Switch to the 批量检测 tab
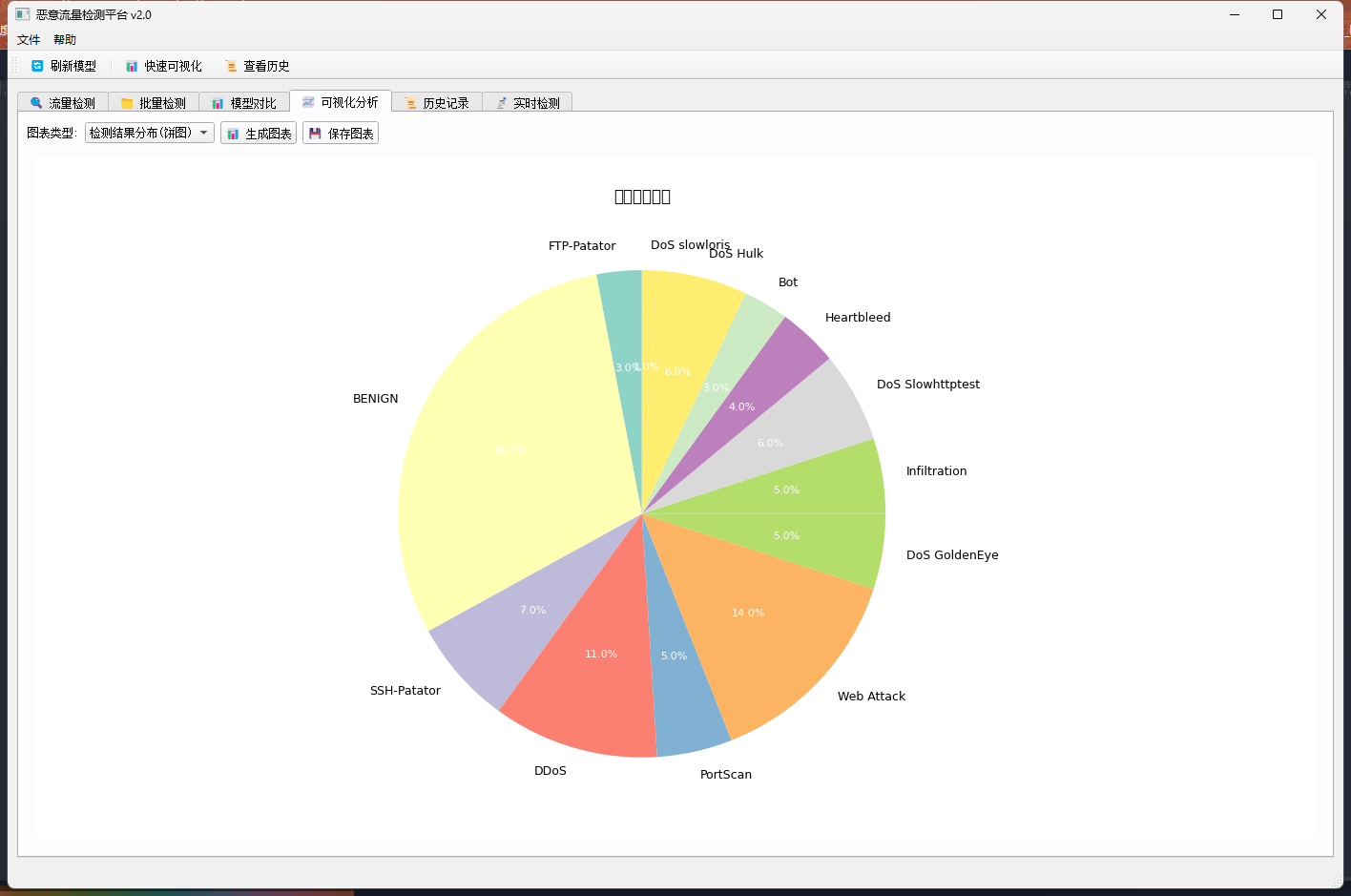1351x896 pixels. (154, 103)
